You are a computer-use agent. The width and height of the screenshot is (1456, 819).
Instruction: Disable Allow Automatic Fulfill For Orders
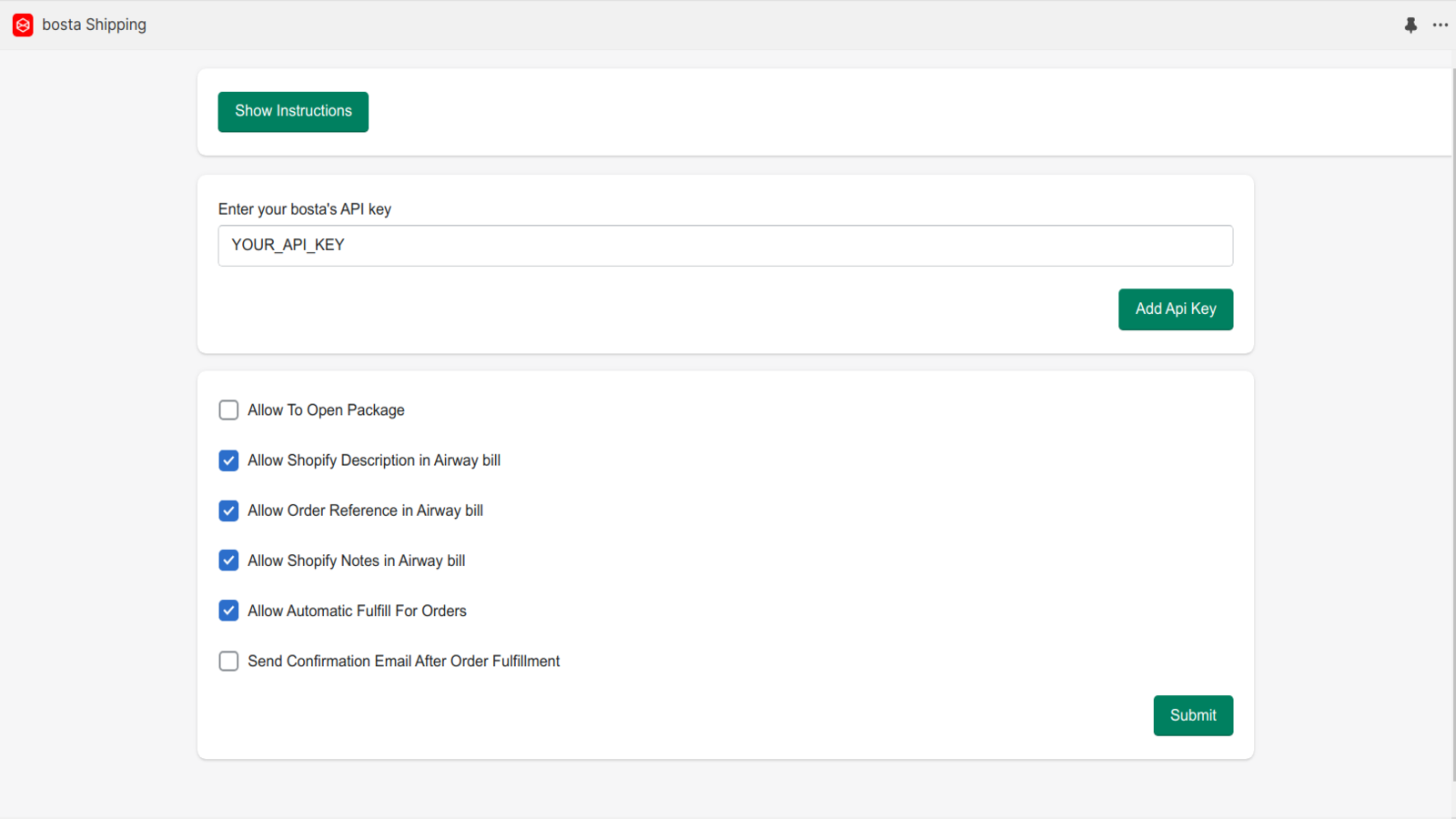click(228, 611)
